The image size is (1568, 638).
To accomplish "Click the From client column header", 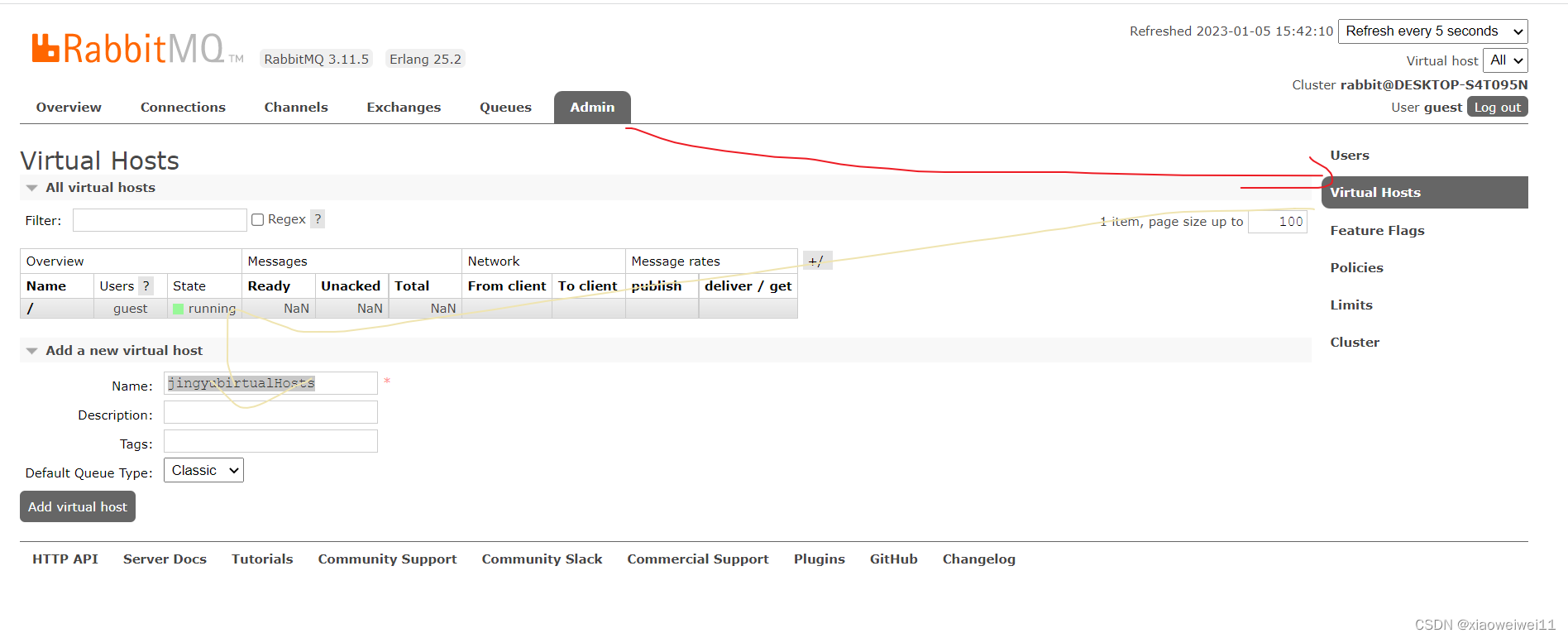I will coord(507,286).
